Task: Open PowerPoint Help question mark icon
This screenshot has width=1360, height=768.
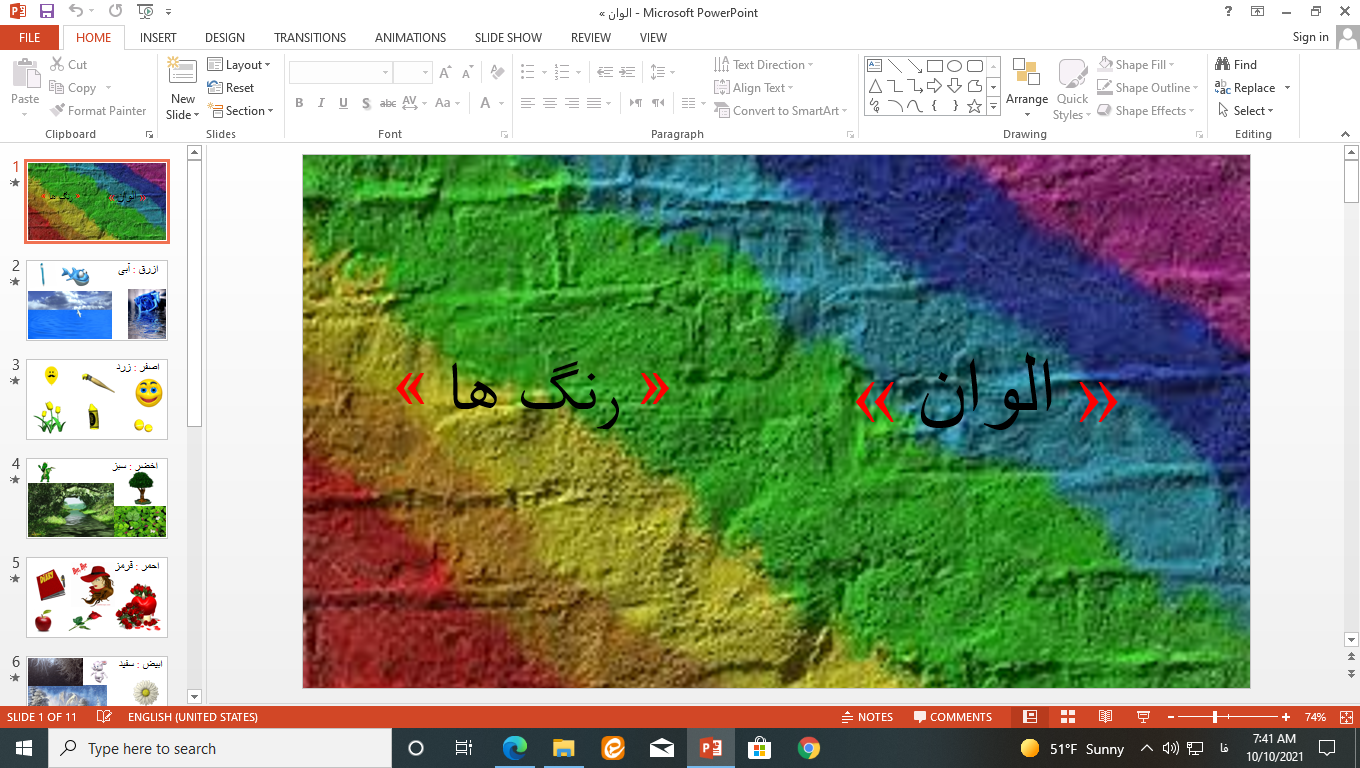Action: (1229, 12)
